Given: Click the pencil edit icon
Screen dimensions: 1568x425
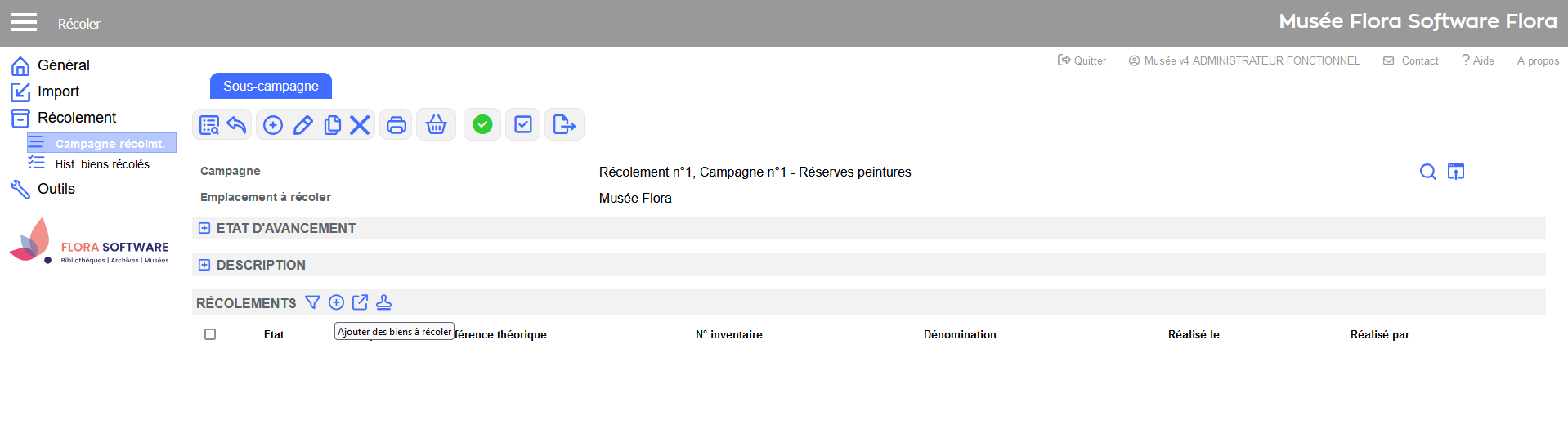Looking at the screenshot, I should tap(303, 125).
